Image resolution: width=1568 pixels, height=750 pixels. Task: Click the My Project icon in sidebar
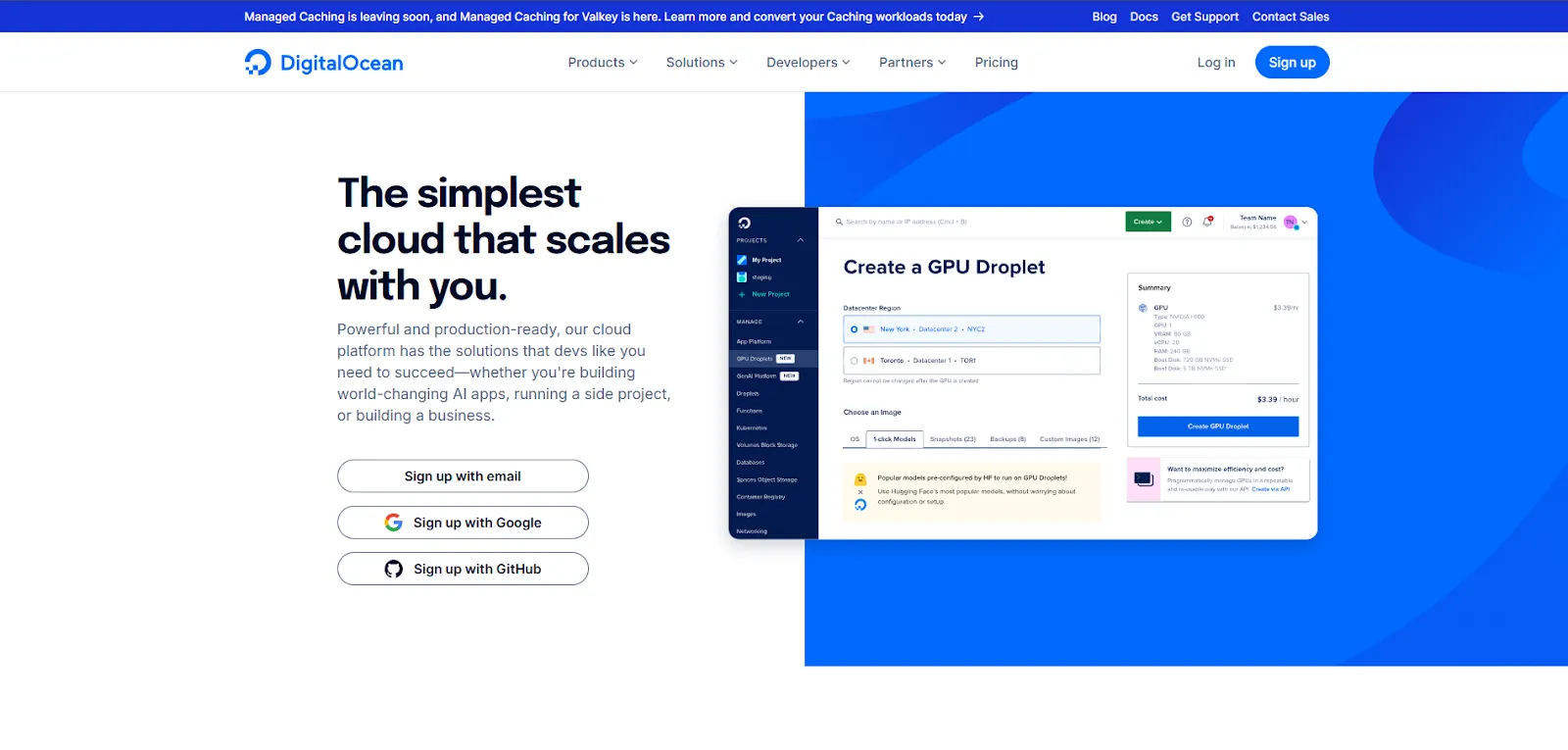pos(742,260)
